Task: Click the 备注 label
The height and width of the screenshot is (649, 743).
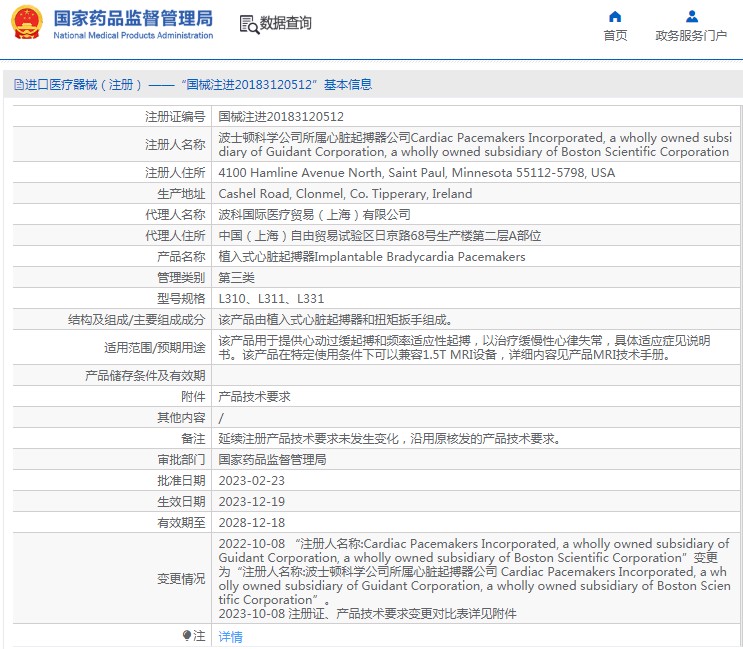Action: point(193,438)
